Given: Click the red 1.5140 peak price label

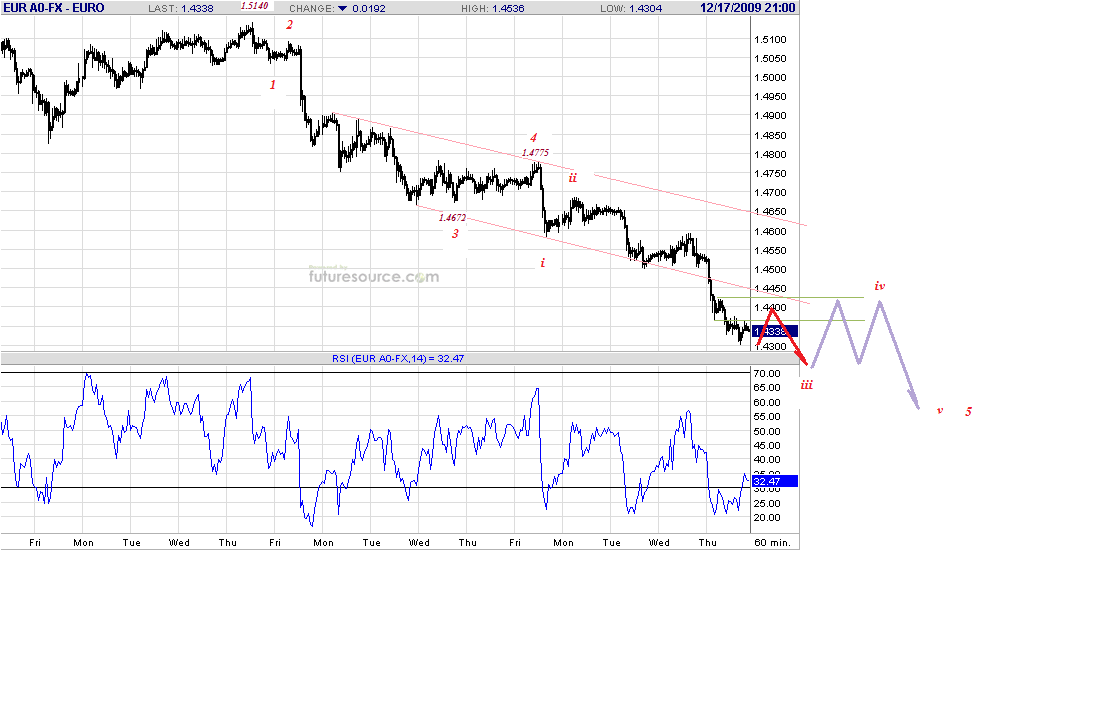Looking at the screenshot, I should [255, 6].
